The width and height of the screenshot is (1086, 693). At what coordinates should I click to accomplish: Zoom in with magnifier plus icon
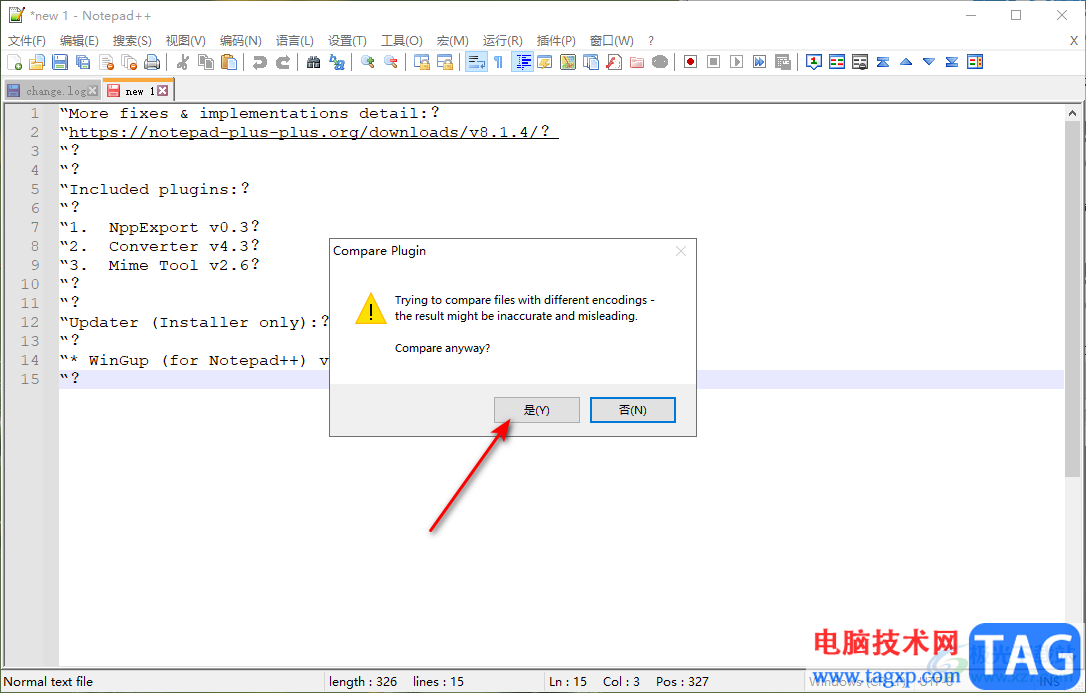click(x=368, y=62)
